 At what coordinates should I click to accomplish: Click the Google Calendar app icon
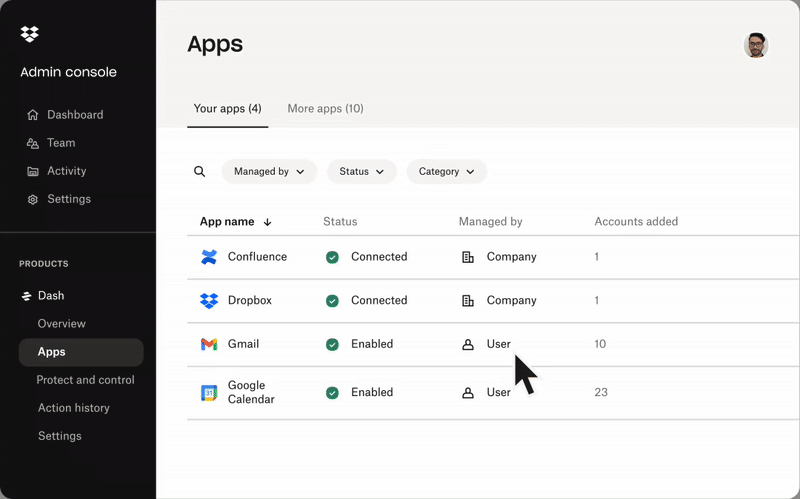(209, 393)
